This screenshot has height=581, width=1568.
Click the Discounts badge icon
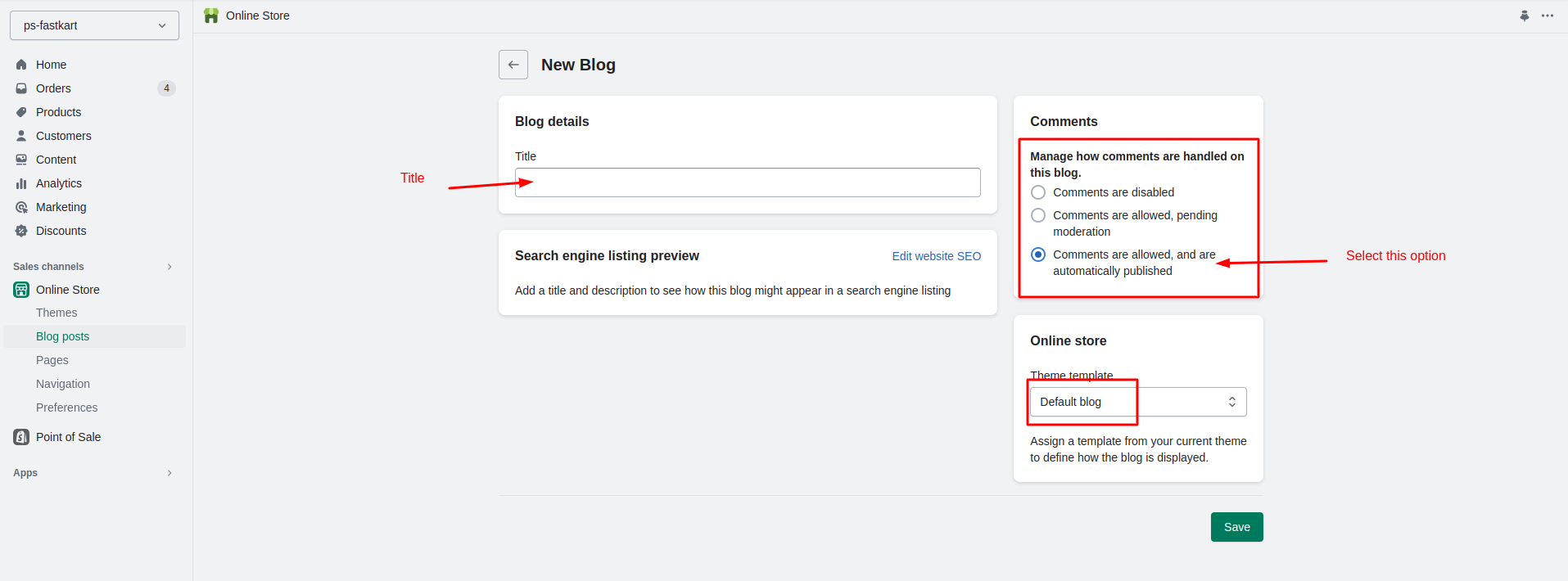[x=21, y=231]
